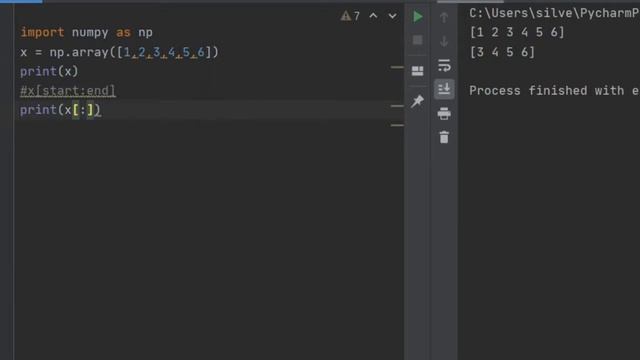Viewport: 640px width, 360px height.
Task: Click 'Process finished with' console message
Action: pyautogui.click(x=547, y=91)
